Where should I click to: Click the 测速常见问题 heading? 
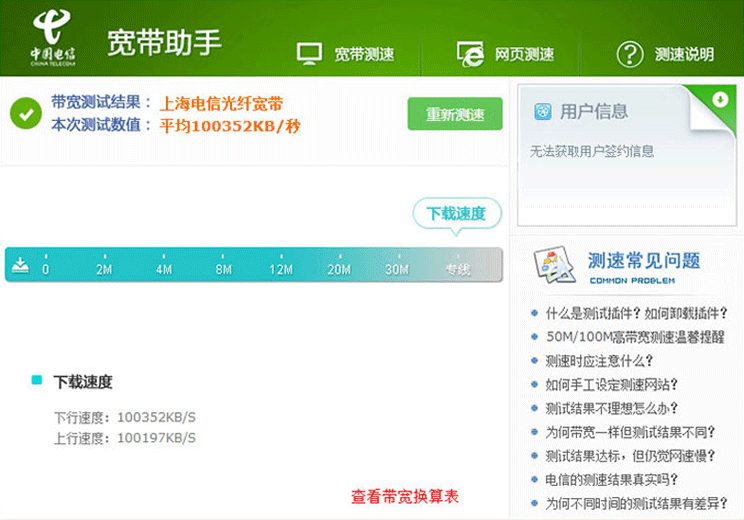click(644, 260)
